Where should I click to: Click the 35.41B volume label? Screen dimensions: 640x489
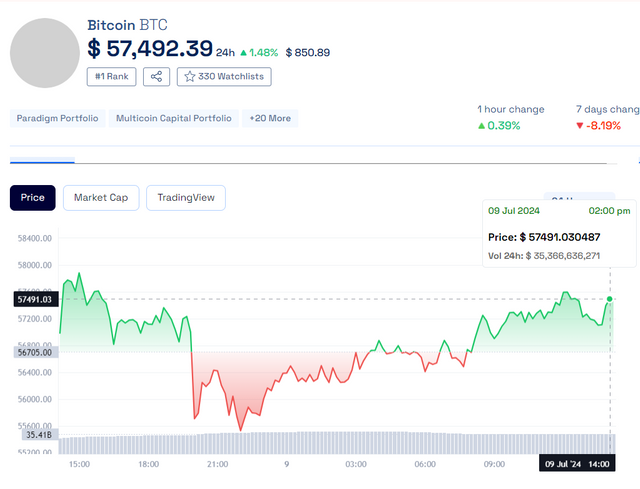pos(39,435)
